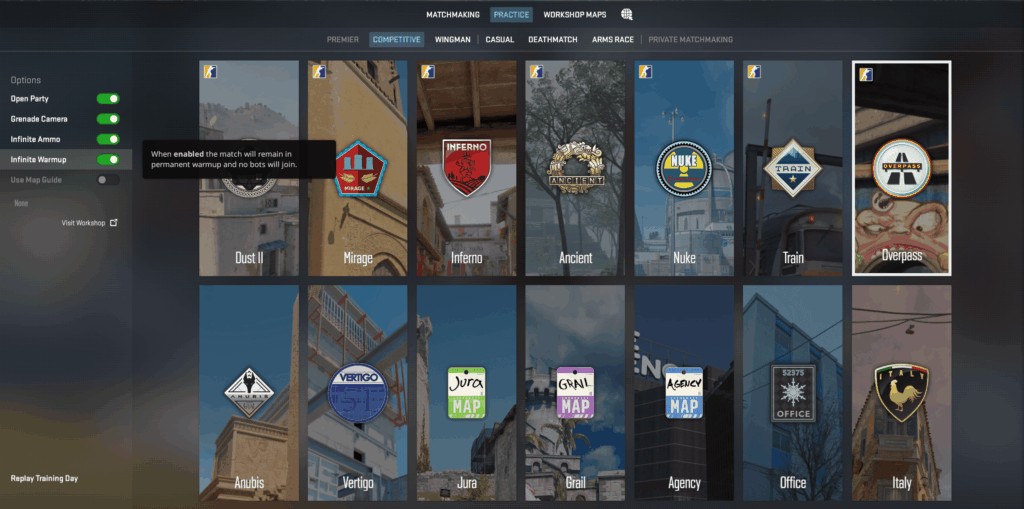1024x509 pixels.
Task: Click the Train map badge emblem
Action: coord(793,166)
